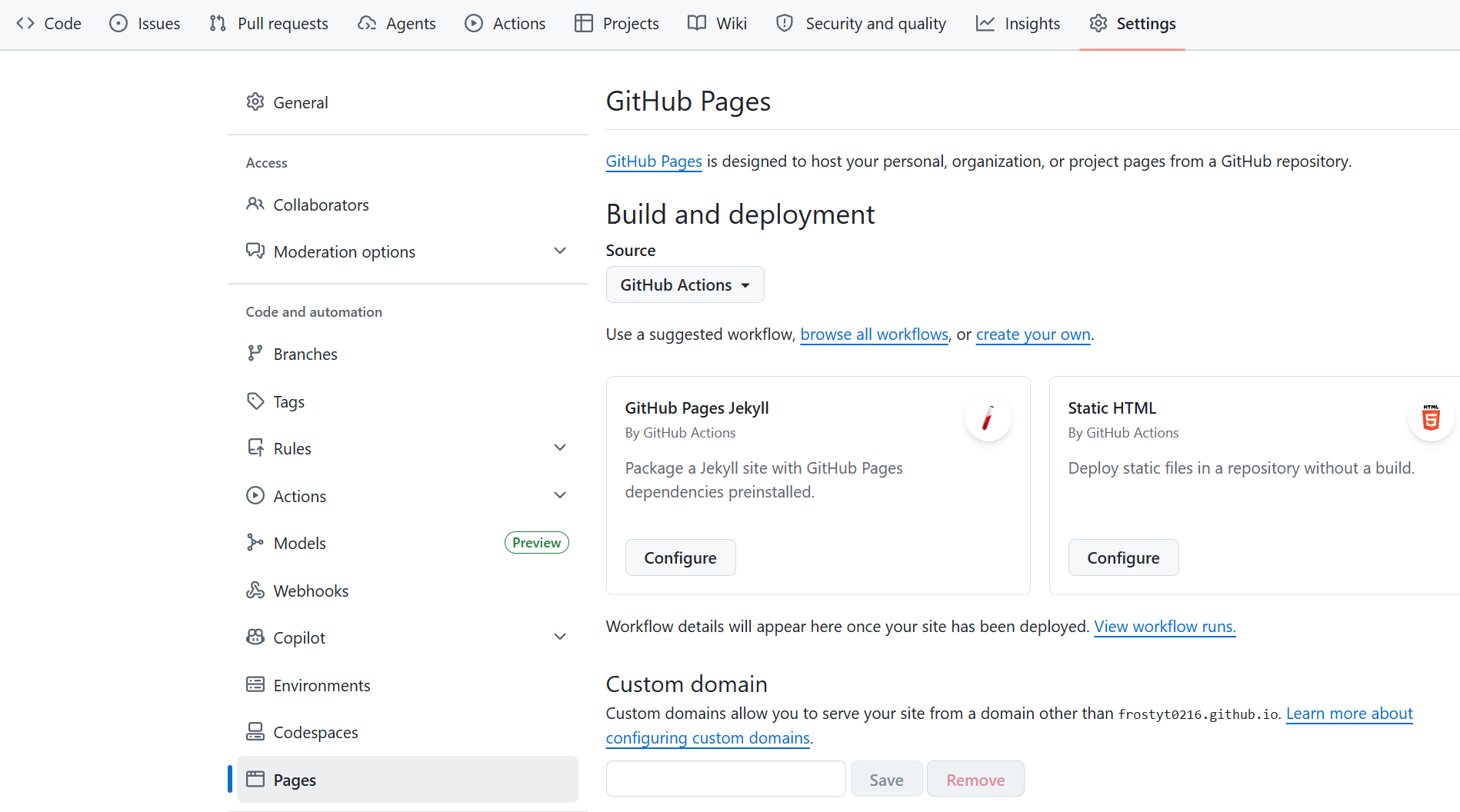Click the Remove custom domain button
The height and width of the screenshot is (812, 1460).
click(975, 779)
